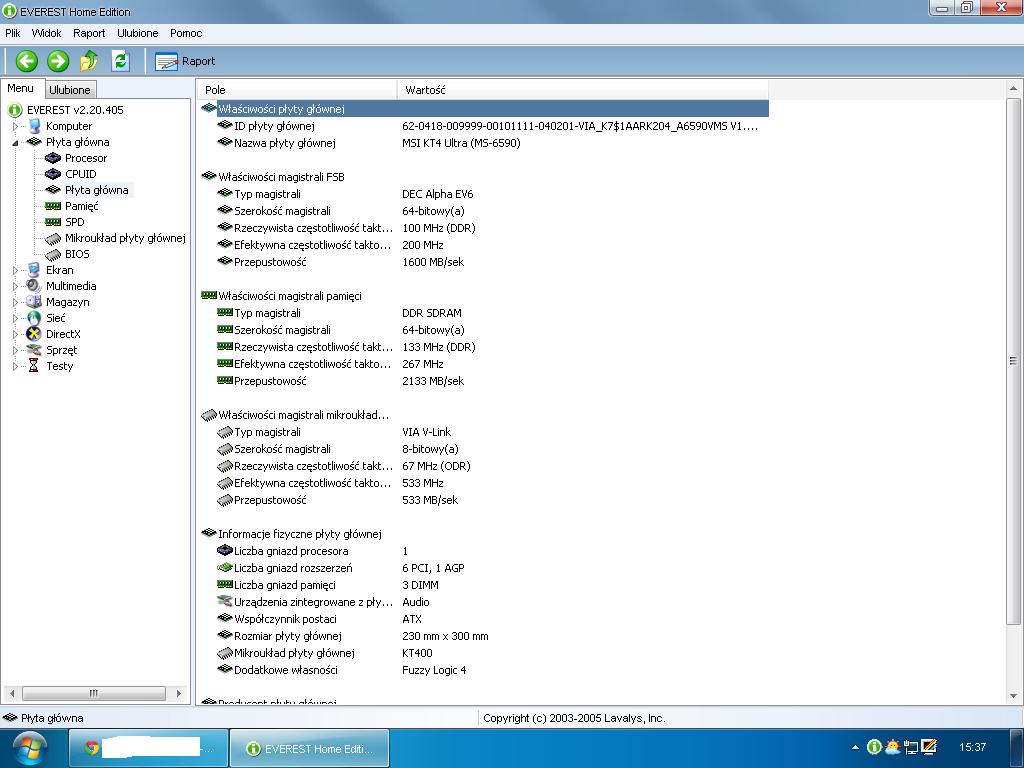Click the tree panel horizontal scrollbar thumb
This screenshot has height=768, width=1024.
pos(93,693)
